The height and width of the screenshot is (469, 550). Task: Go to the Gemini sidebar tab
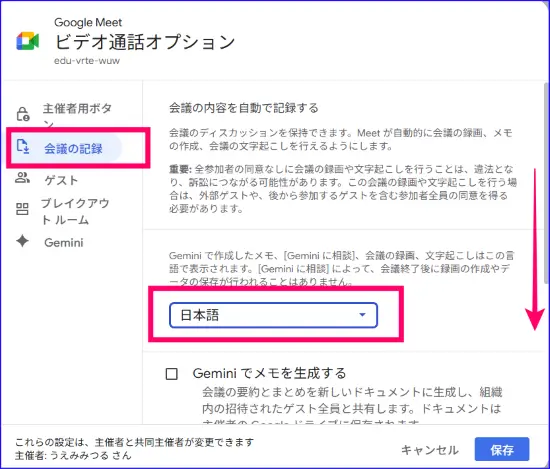[x=65, y=242]
